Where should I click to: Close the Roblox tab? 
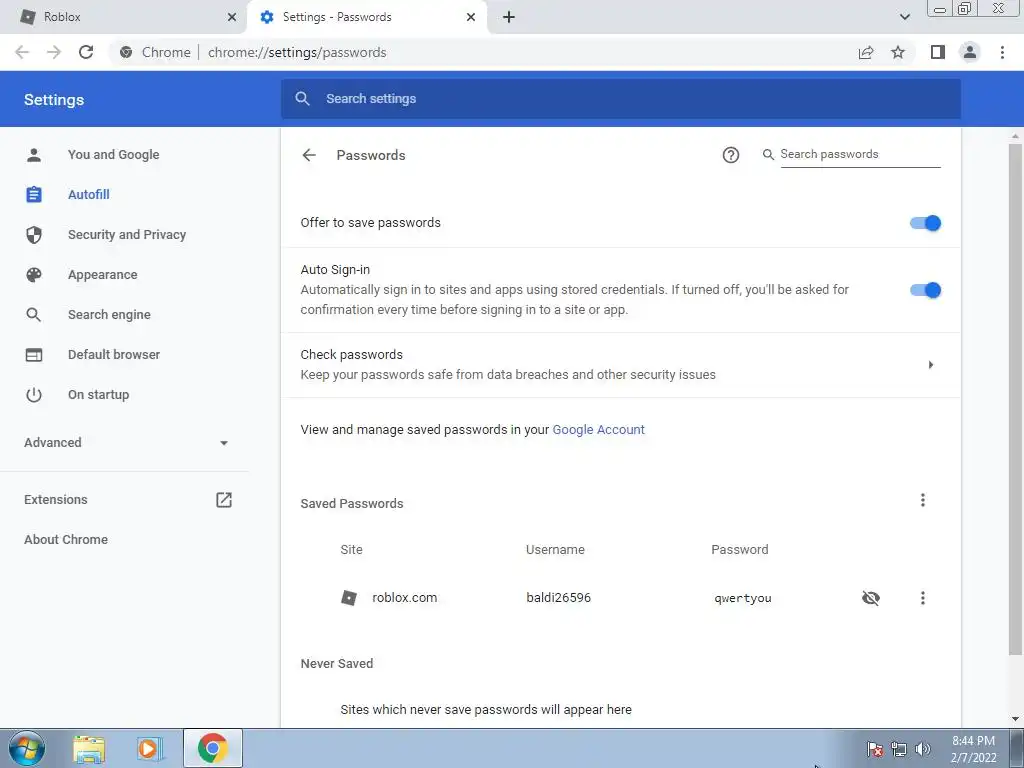coord(232,17)
